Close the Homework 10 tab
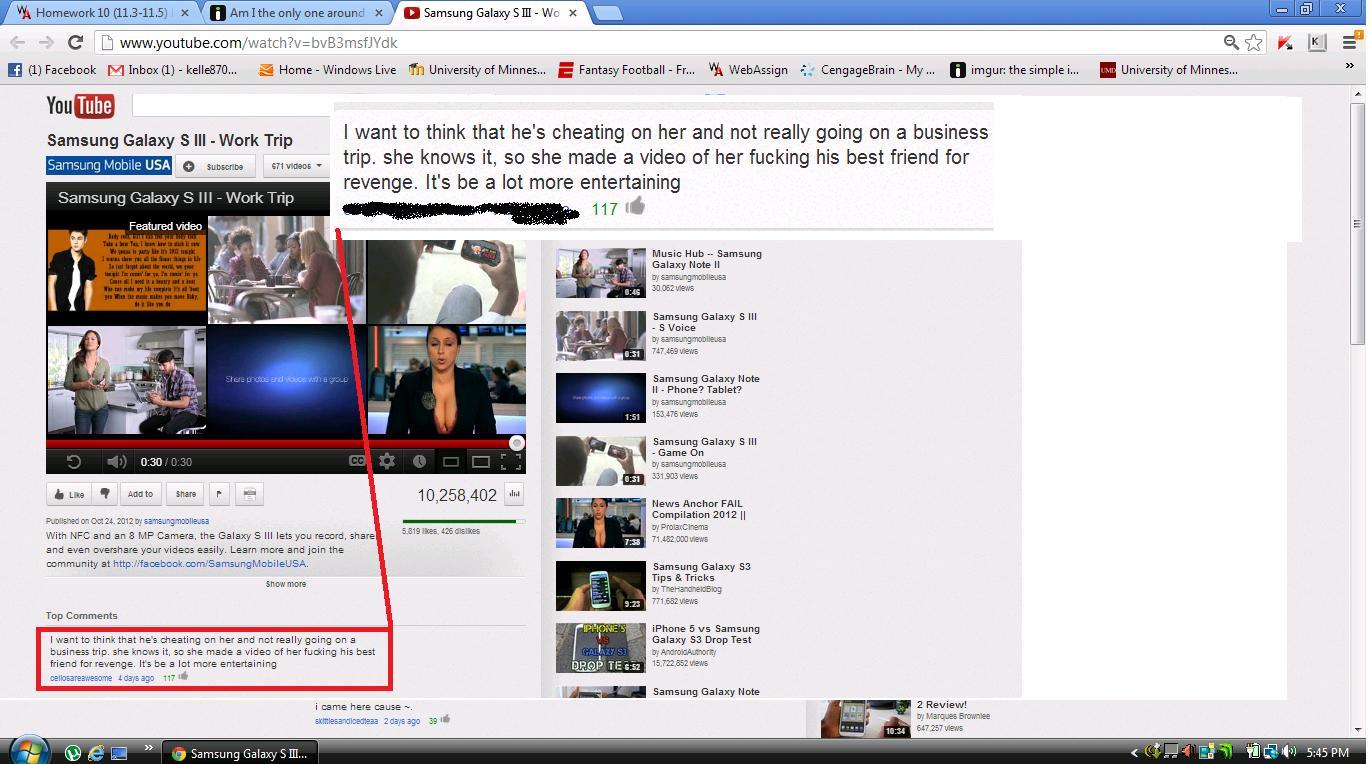This screenshot has height=764, width=1370. 184,13
